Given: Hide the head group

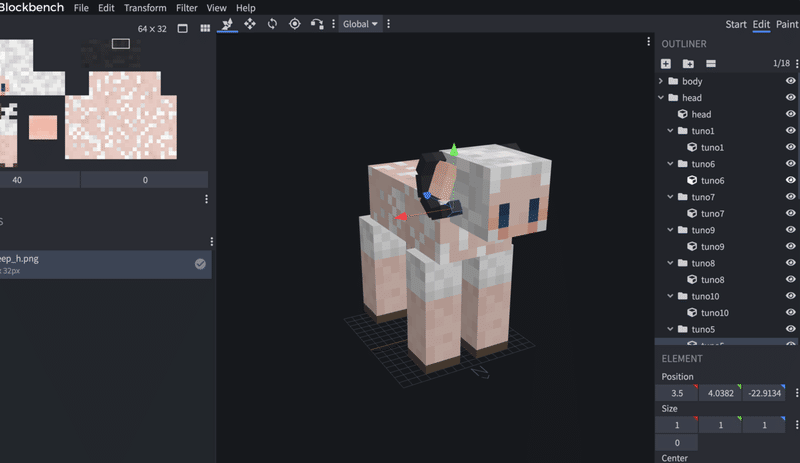Looking at the screenshot, I should pos(790,97).
